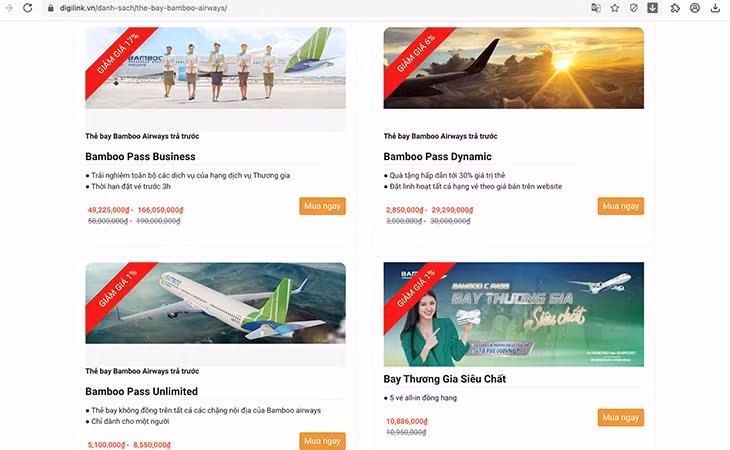730x450 pixels.
Task: Buy Bay Thương Gia Siêu Chất now
Action: pos(621,417)
